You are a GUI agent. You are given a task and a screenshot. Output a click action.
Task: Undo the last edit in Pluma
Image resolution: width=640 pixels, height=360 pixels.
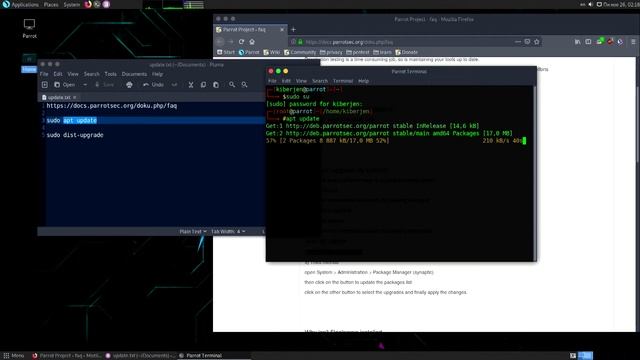(153, 84)
